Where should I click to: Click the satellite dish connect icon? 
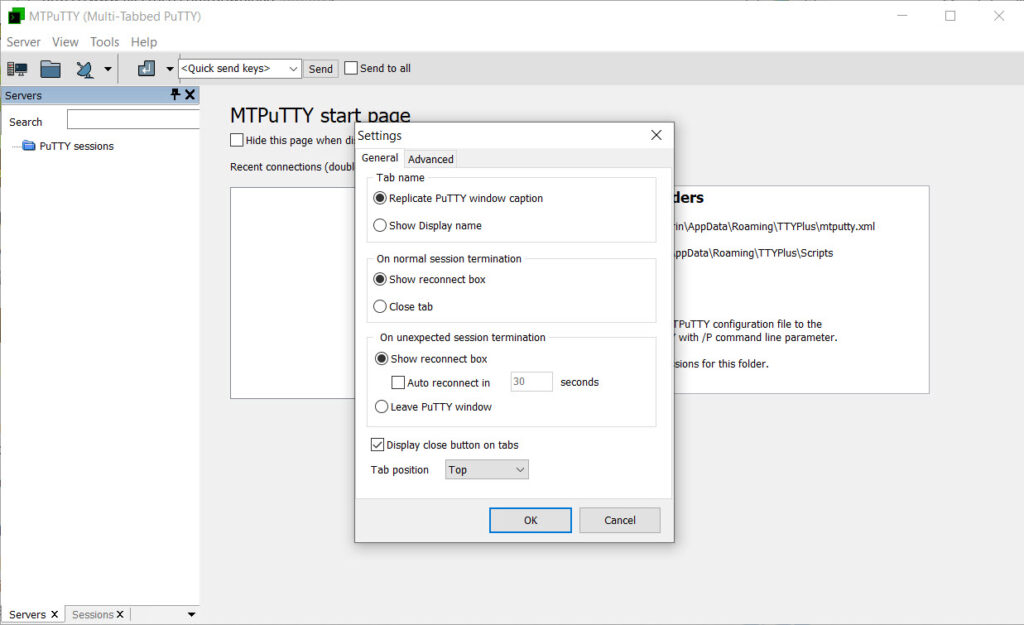click(x=85, y=69)
